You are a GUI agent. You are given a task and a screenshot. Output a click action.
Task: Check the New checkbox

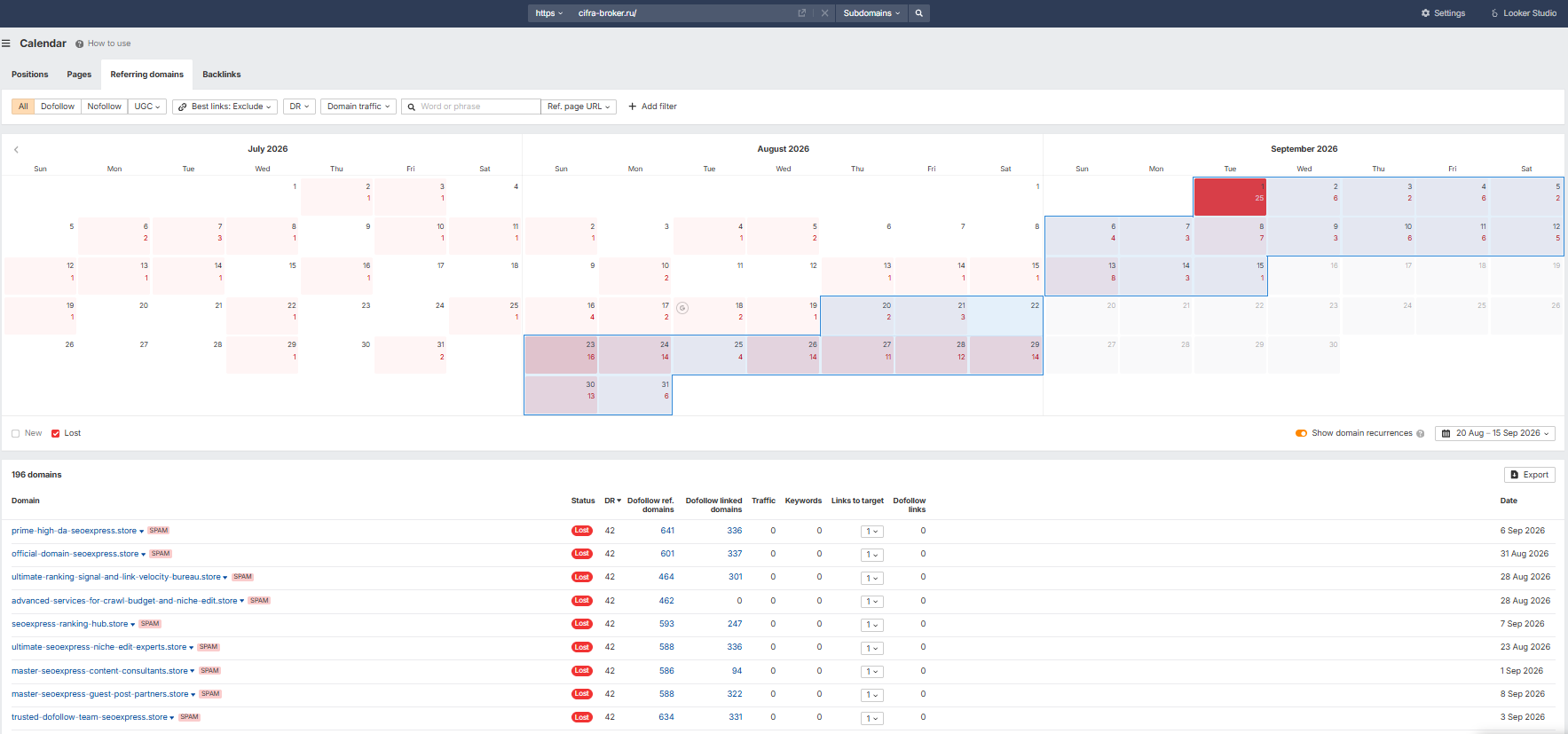16,434
